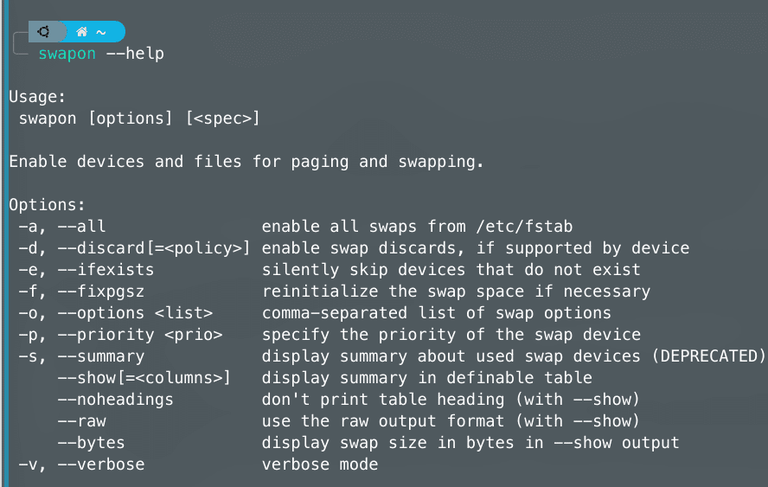Image resolution: width=768 pixels, height=487 pixels.
Task: Click the --verbose option flag
Action: click(x=101, y=464)
